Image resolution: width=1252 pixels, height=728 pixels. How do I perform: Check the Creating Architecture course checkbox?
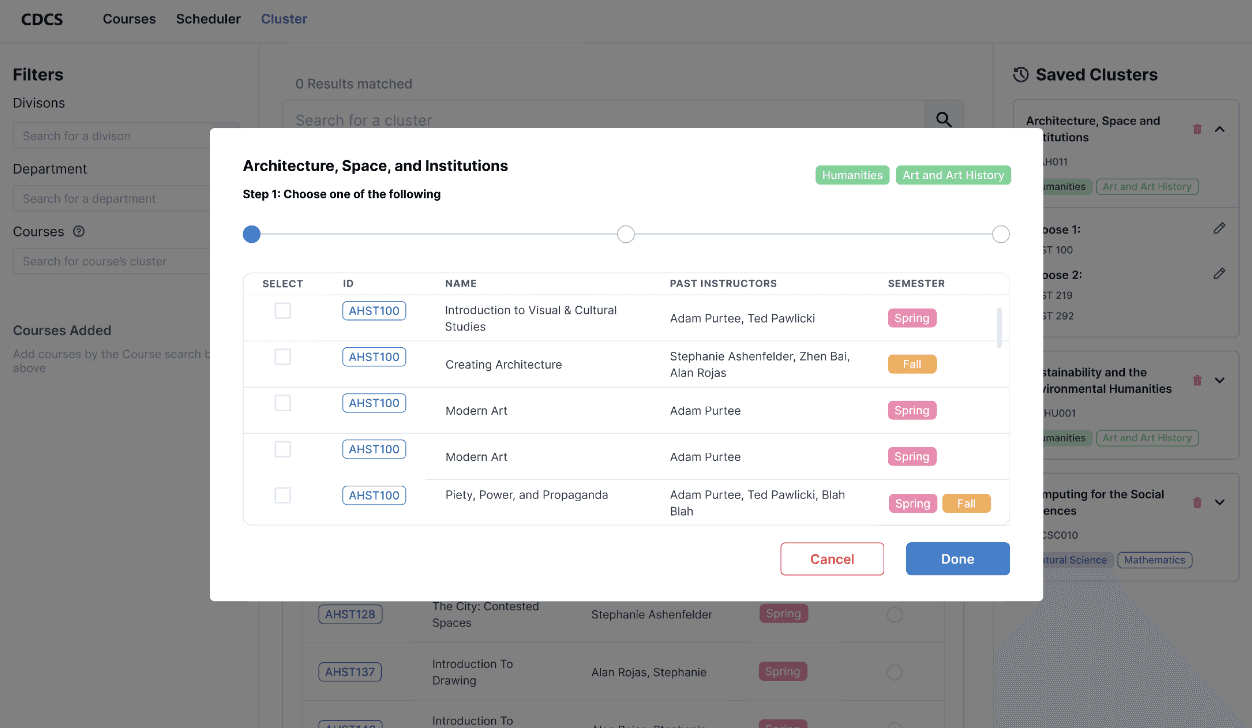(x=283, y=357)
